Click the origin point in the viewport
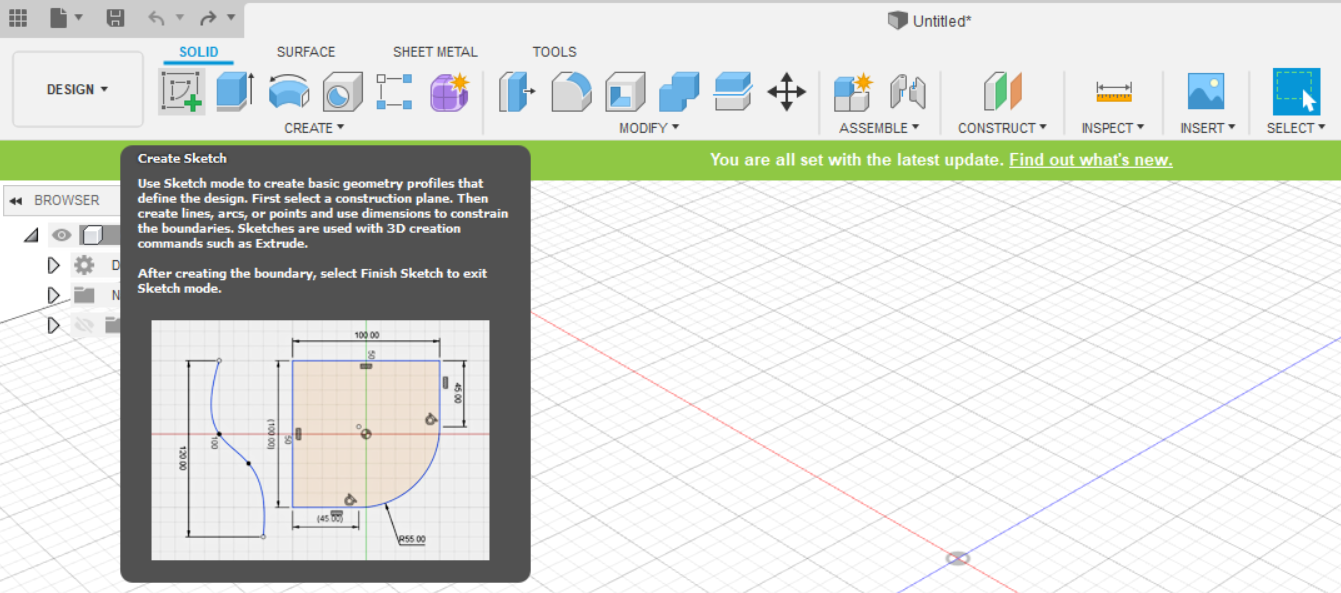This screenshot has height=593, width=1341. 958,558
